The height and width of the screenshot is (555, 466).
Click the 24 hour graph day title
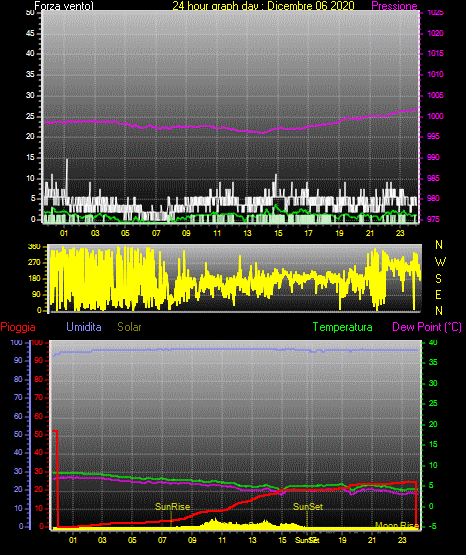tap(263, 6)
